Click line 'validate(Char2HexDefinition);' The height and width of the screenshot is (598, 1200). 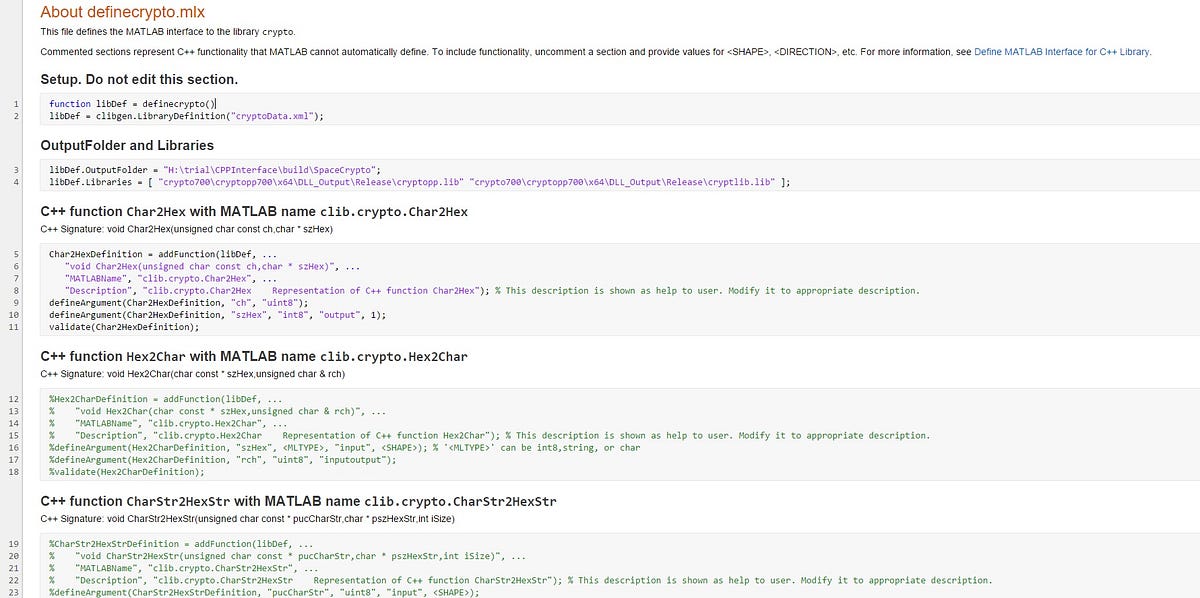[124, 326]
